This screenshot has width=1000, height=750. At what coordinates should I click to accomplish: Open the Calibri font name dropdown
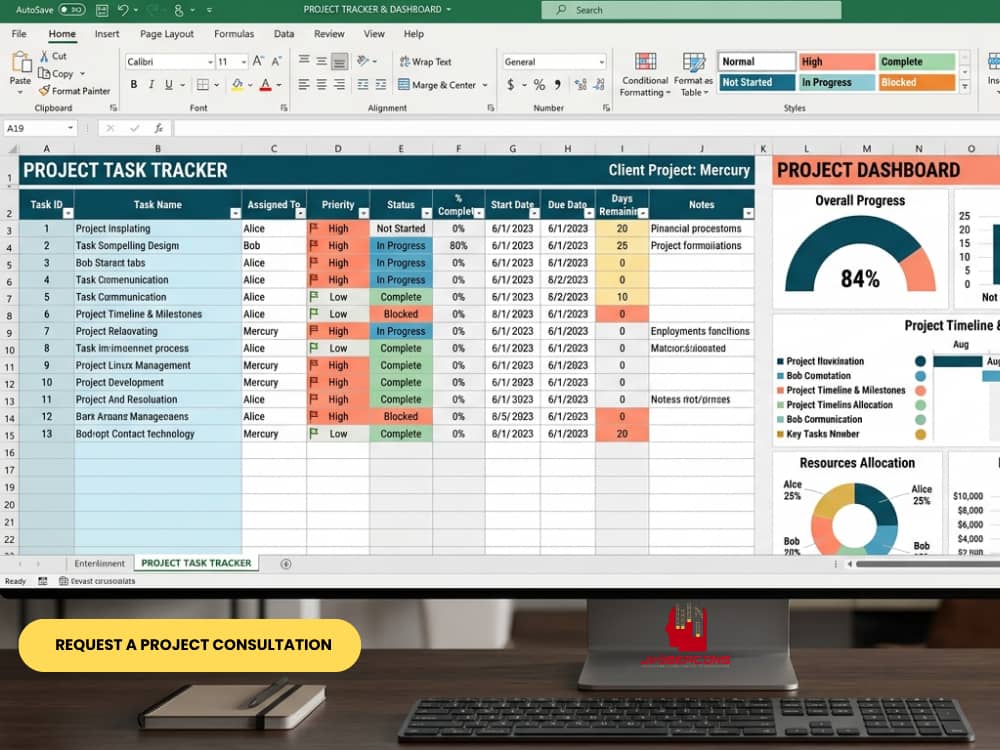click(x=210, y=62)
